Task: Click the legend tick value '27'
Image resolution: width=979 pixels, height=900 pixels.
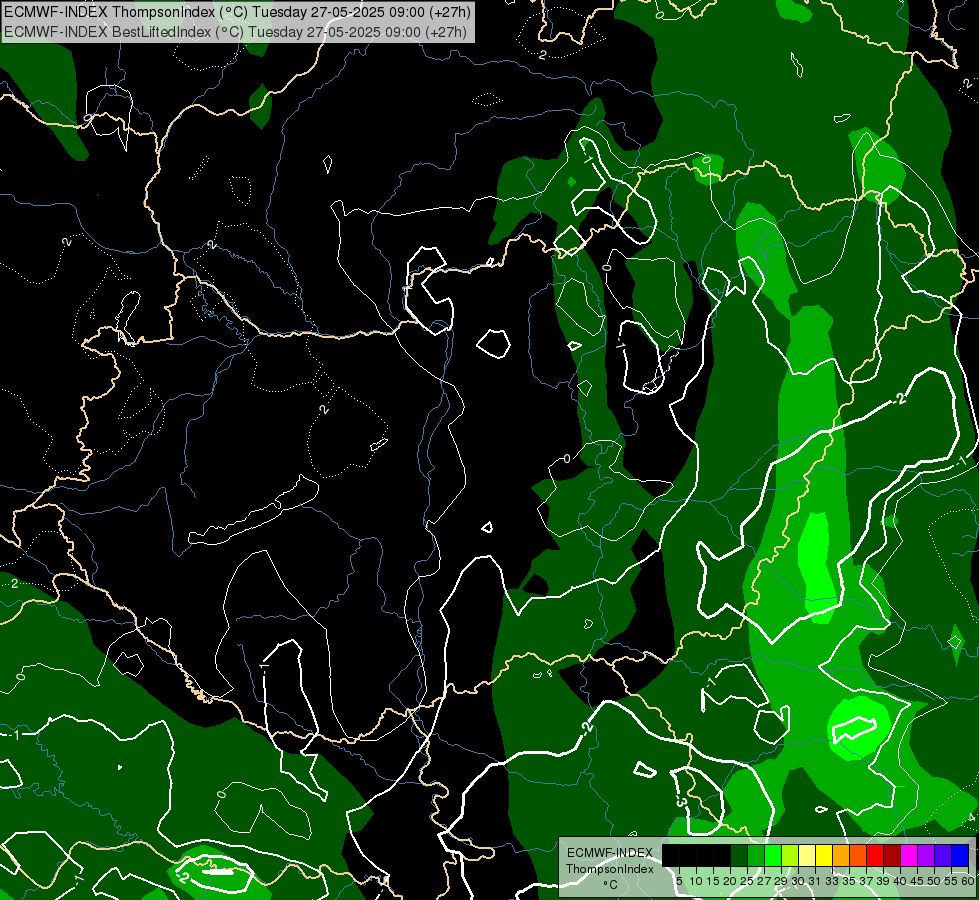Action: pyautogui.click(x=764, y=881)
